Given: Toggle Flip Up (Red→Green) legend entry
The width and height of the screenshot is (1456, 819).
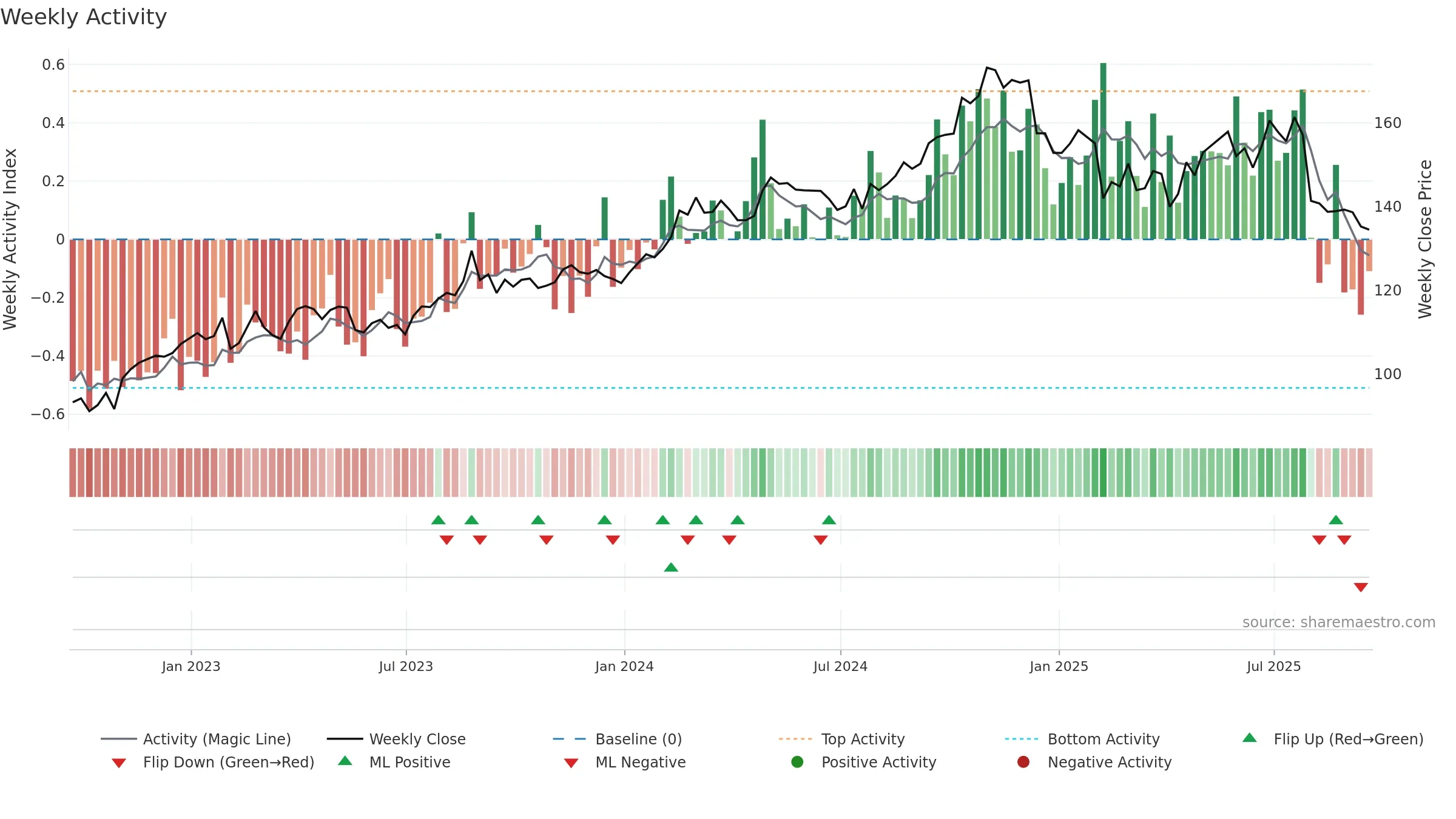Looking at the screenshot, I should point(1333,739).
